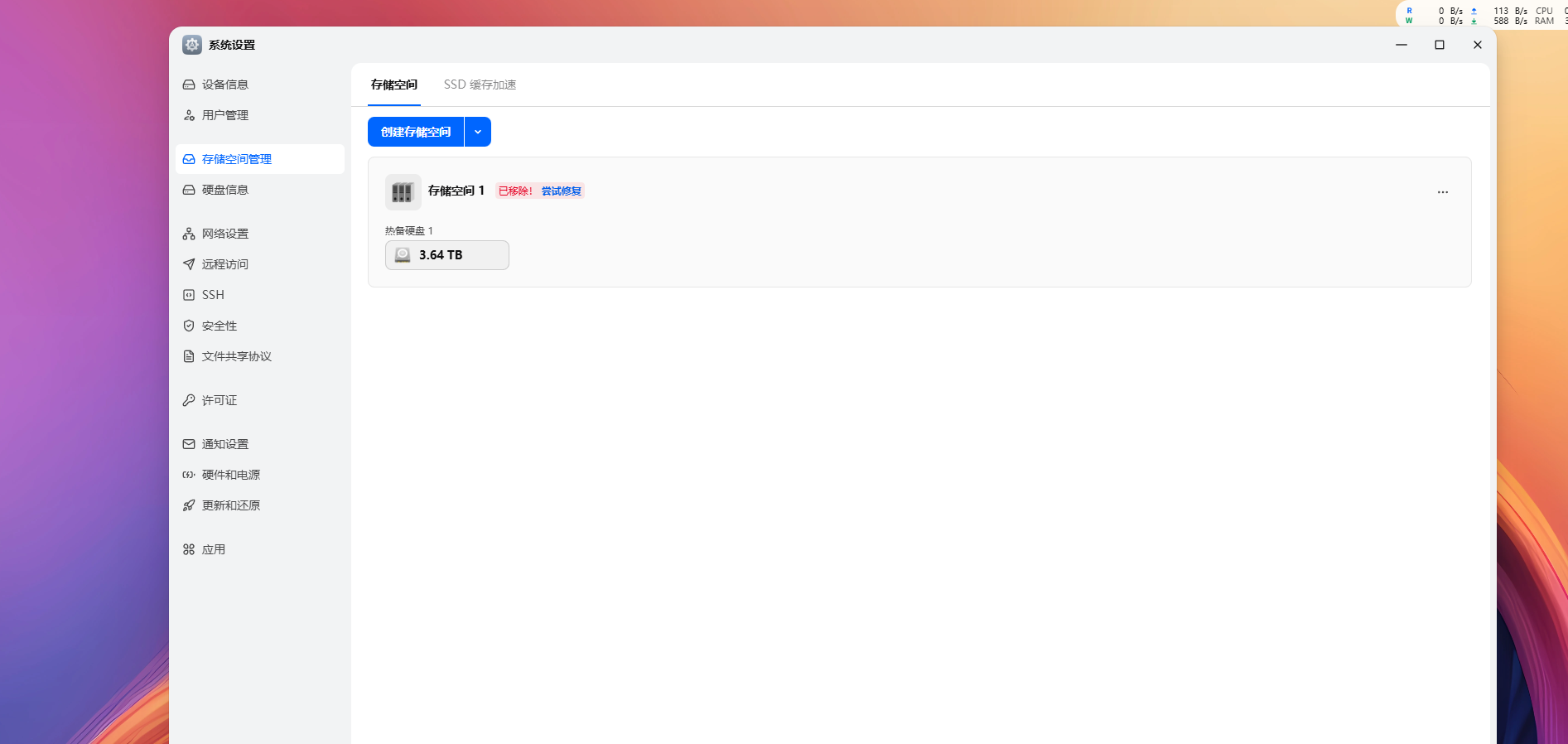Click the 已移除! status label
Image resolution: width=1568 pixels, height=744 pixels.
515,191
